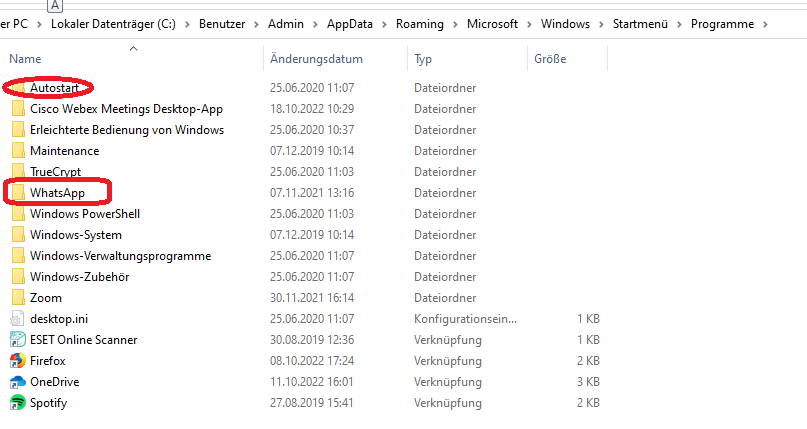Viewport: 807px width, 429px height.
Task: Select the Windows PowerShell folder icon
Action: pos(17,214)
